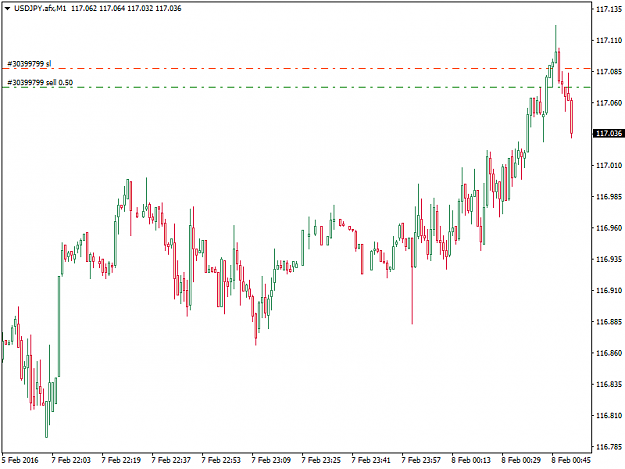This screenshot has width=625, height=469.
Task: Click the 116.960 price scale label
Action: (609, 228)
